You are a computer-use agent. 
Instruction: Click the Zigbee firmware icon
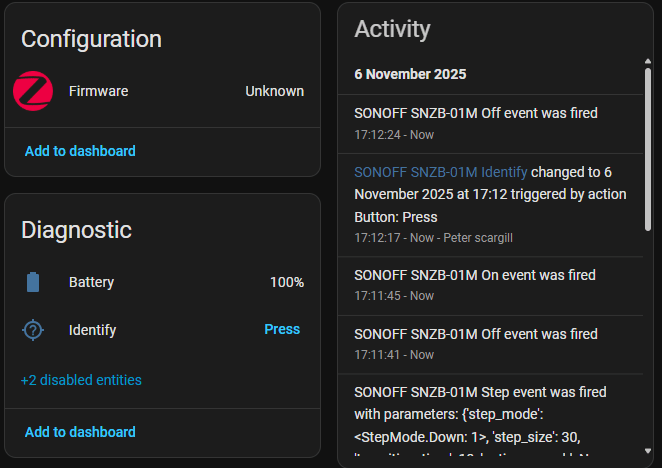click(33, 91)
